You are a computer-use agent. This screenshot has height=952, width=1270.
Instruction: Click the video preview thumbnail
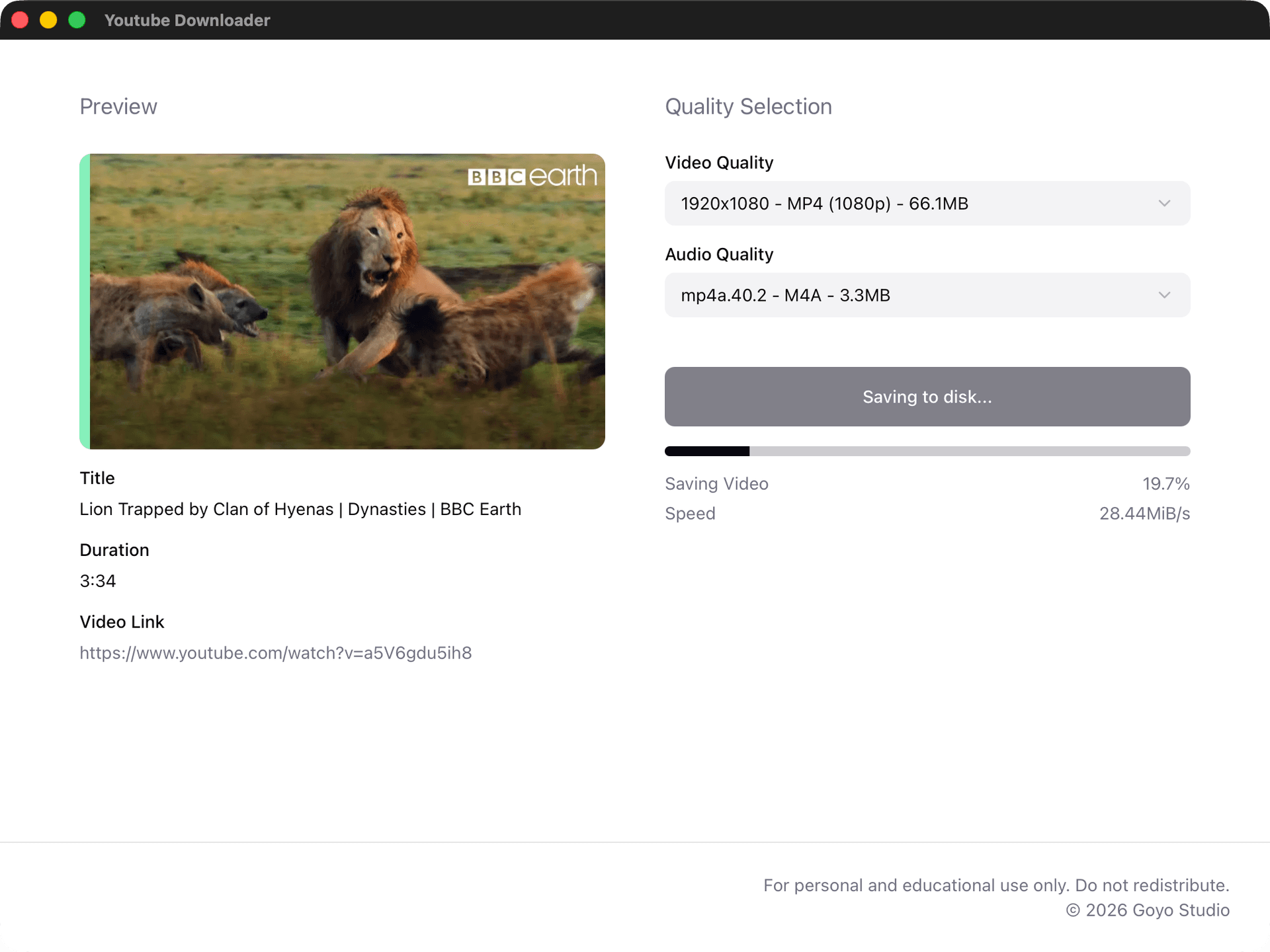pyautogui.click(x=342, y=301)
